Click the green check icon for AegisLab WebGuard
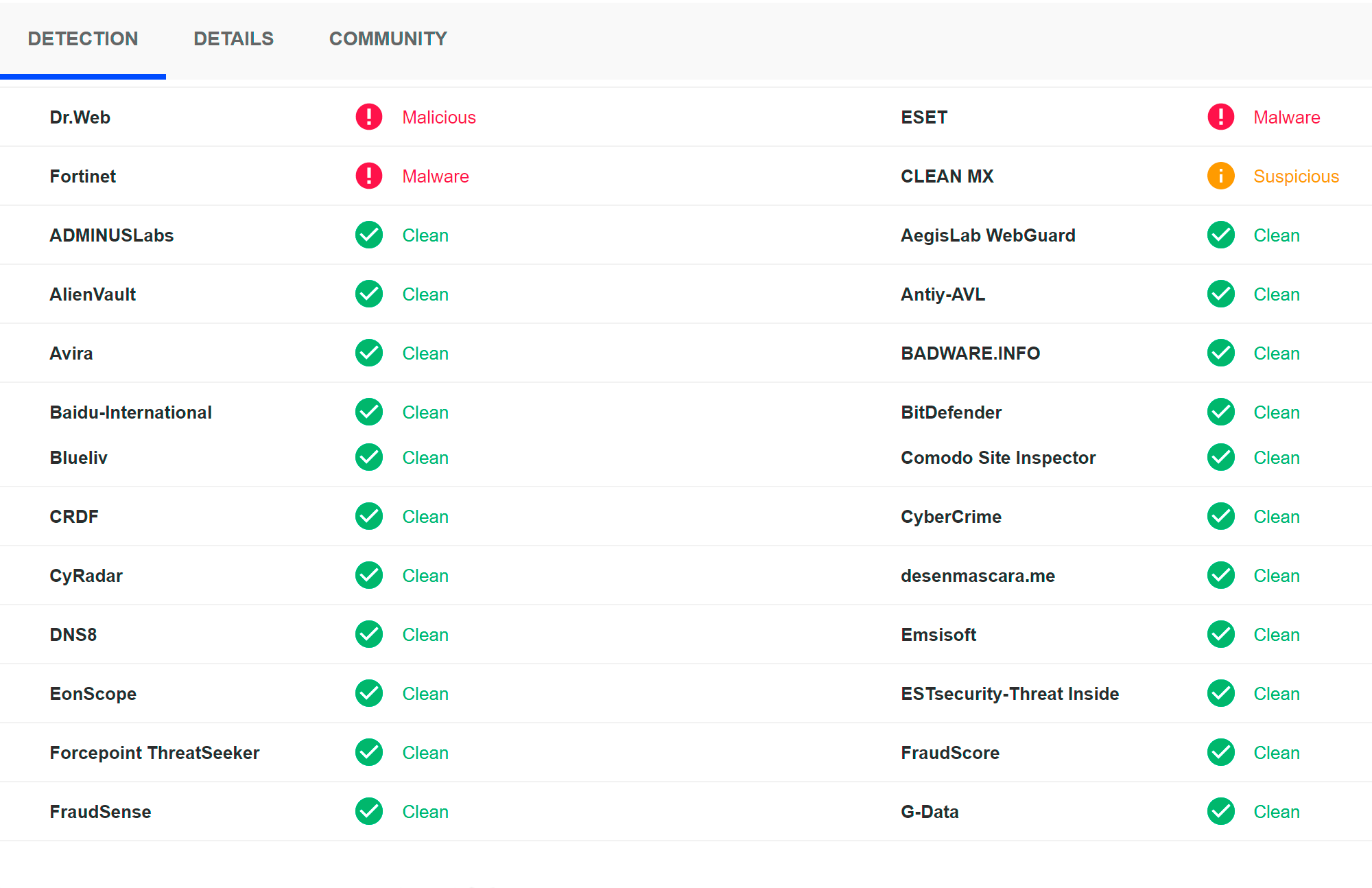Screen dimensions: 1372x888 click(1221, 235)
